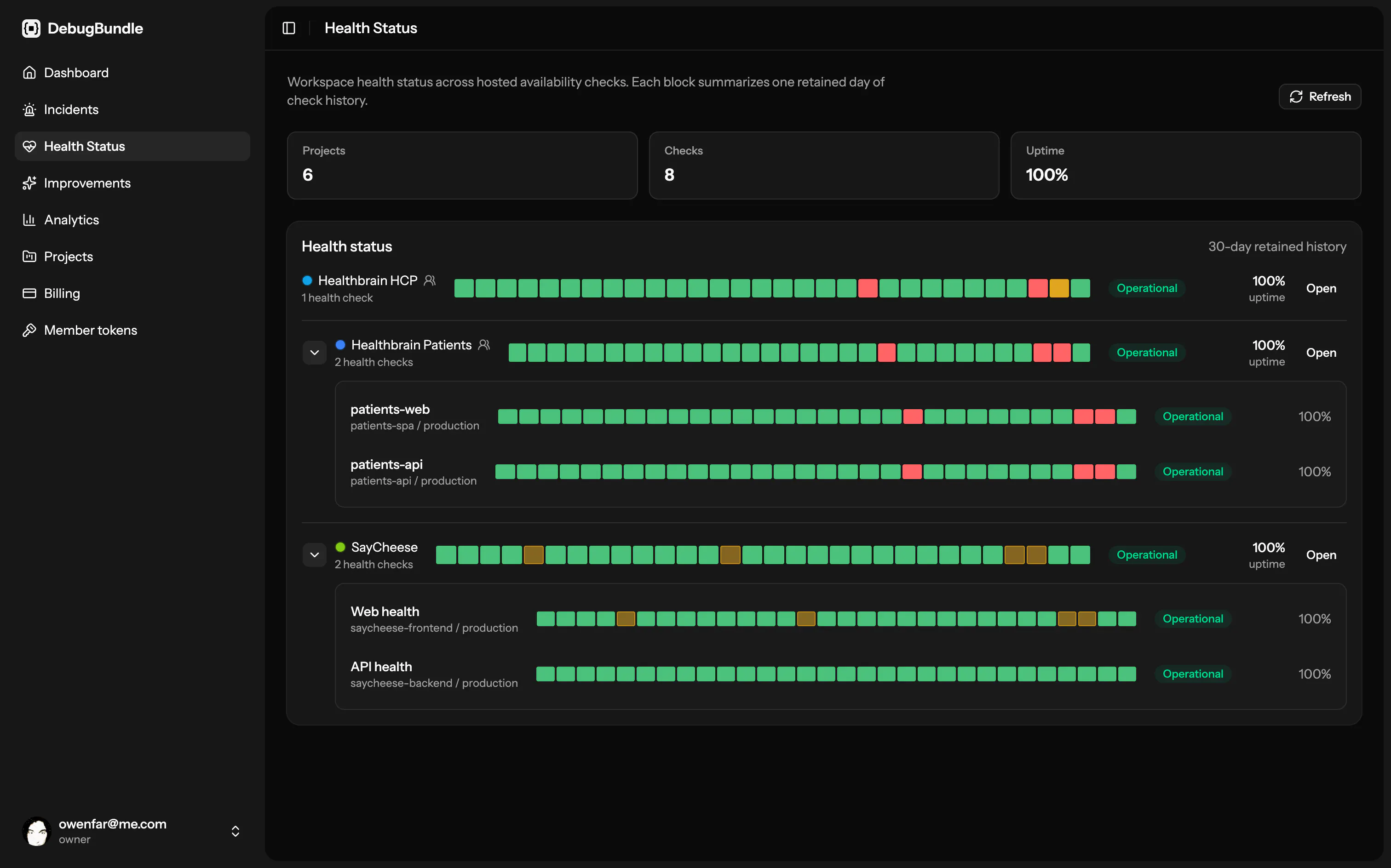This screenshot has width=1391, height=868.
Task: Click the Analytics bar chart icon
Action: coord(29,220)
